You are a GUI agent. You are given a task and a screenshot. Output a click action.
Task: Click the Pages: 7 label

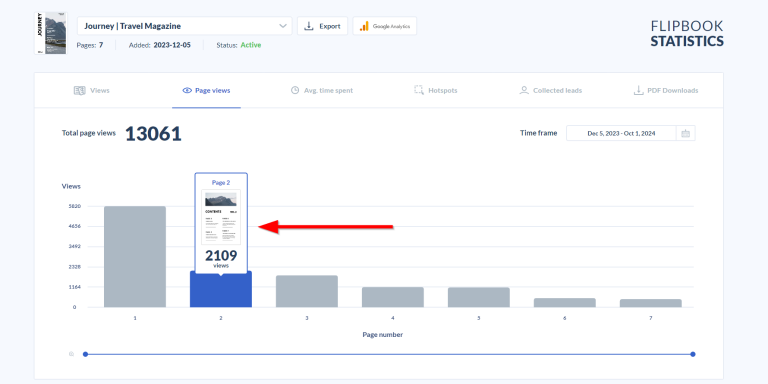90,45
